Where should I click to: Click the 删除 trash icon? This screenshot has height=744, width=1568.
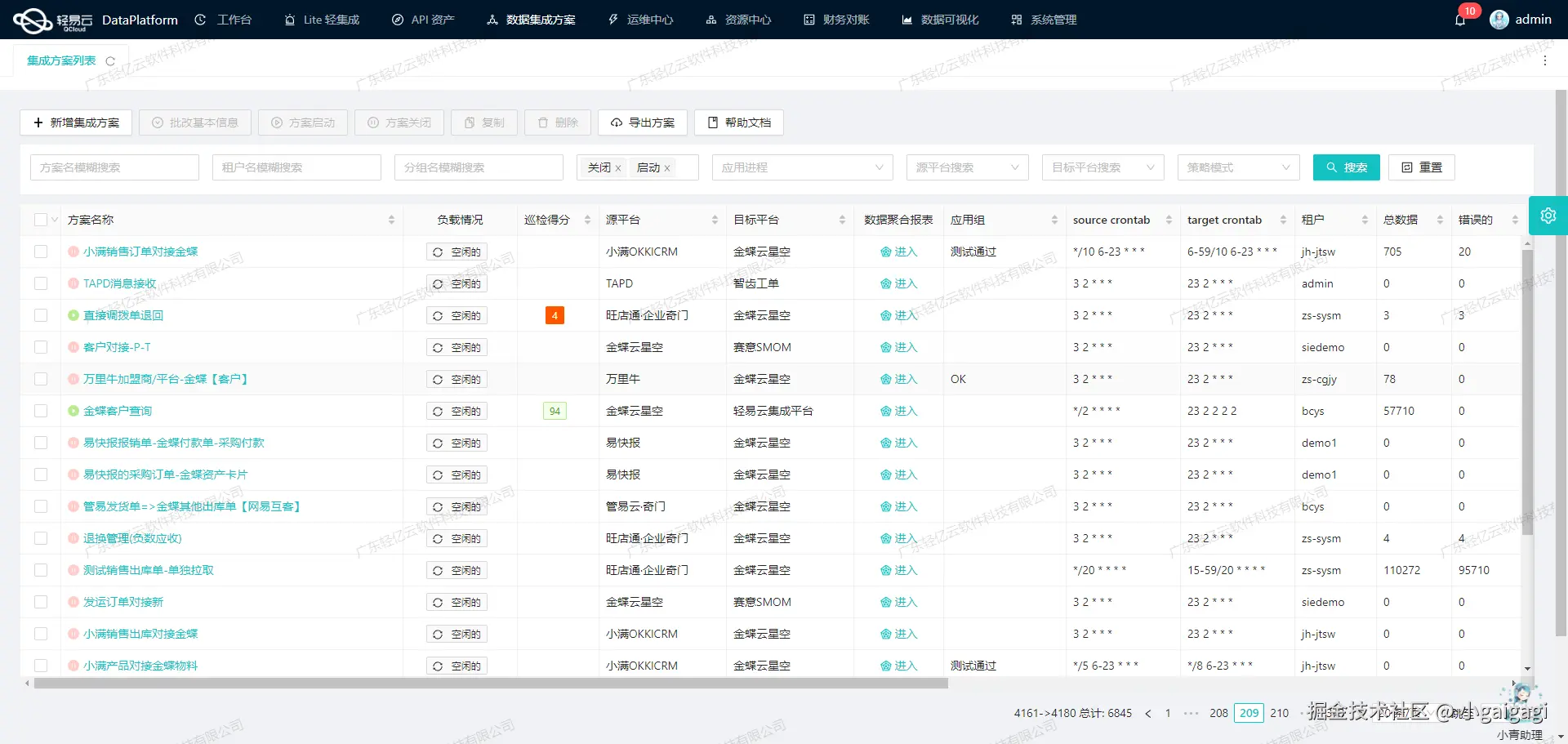[542, 123]
